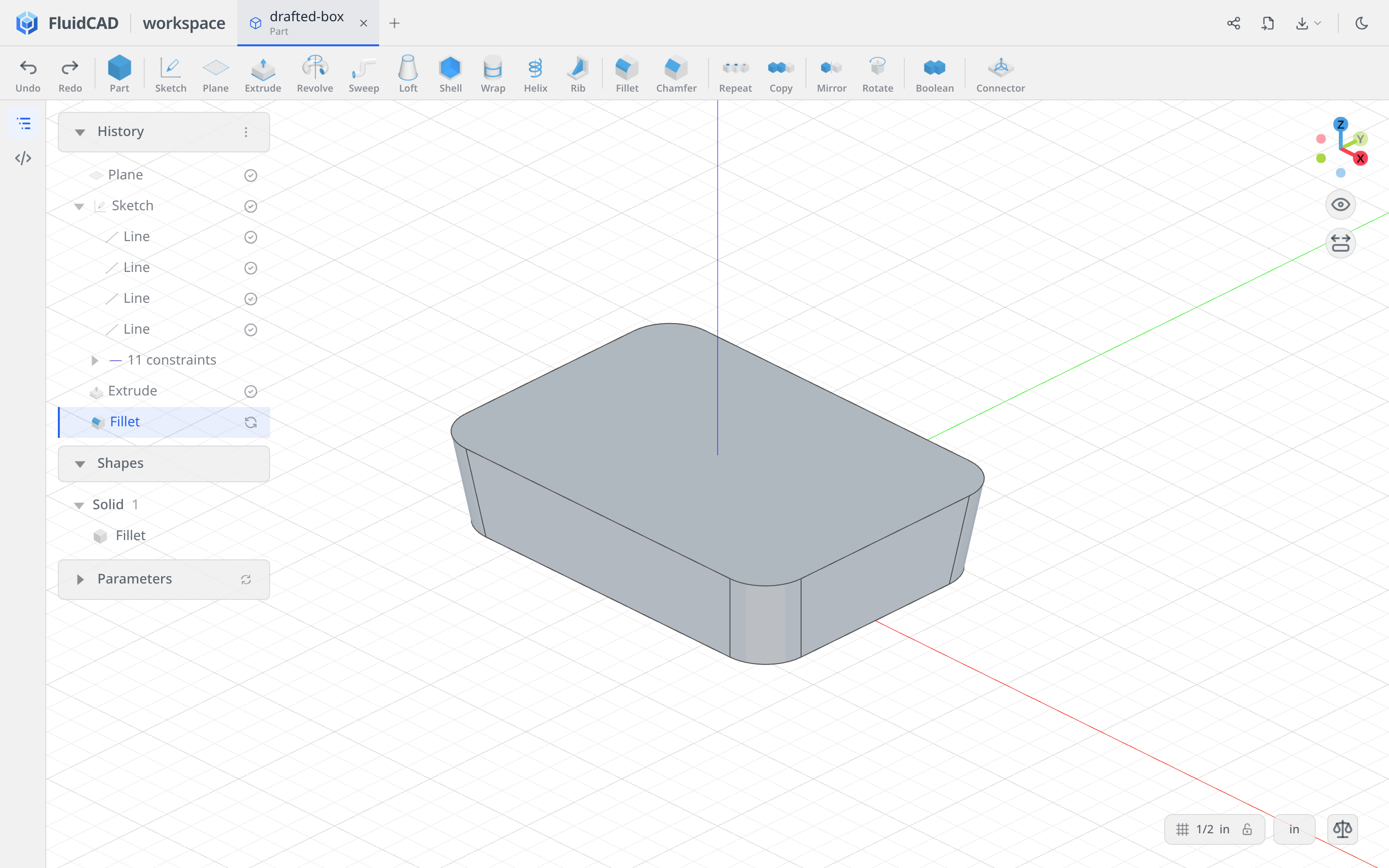
Task: Collapse the Sketch tree node
Action: click(x=79, y=206)
